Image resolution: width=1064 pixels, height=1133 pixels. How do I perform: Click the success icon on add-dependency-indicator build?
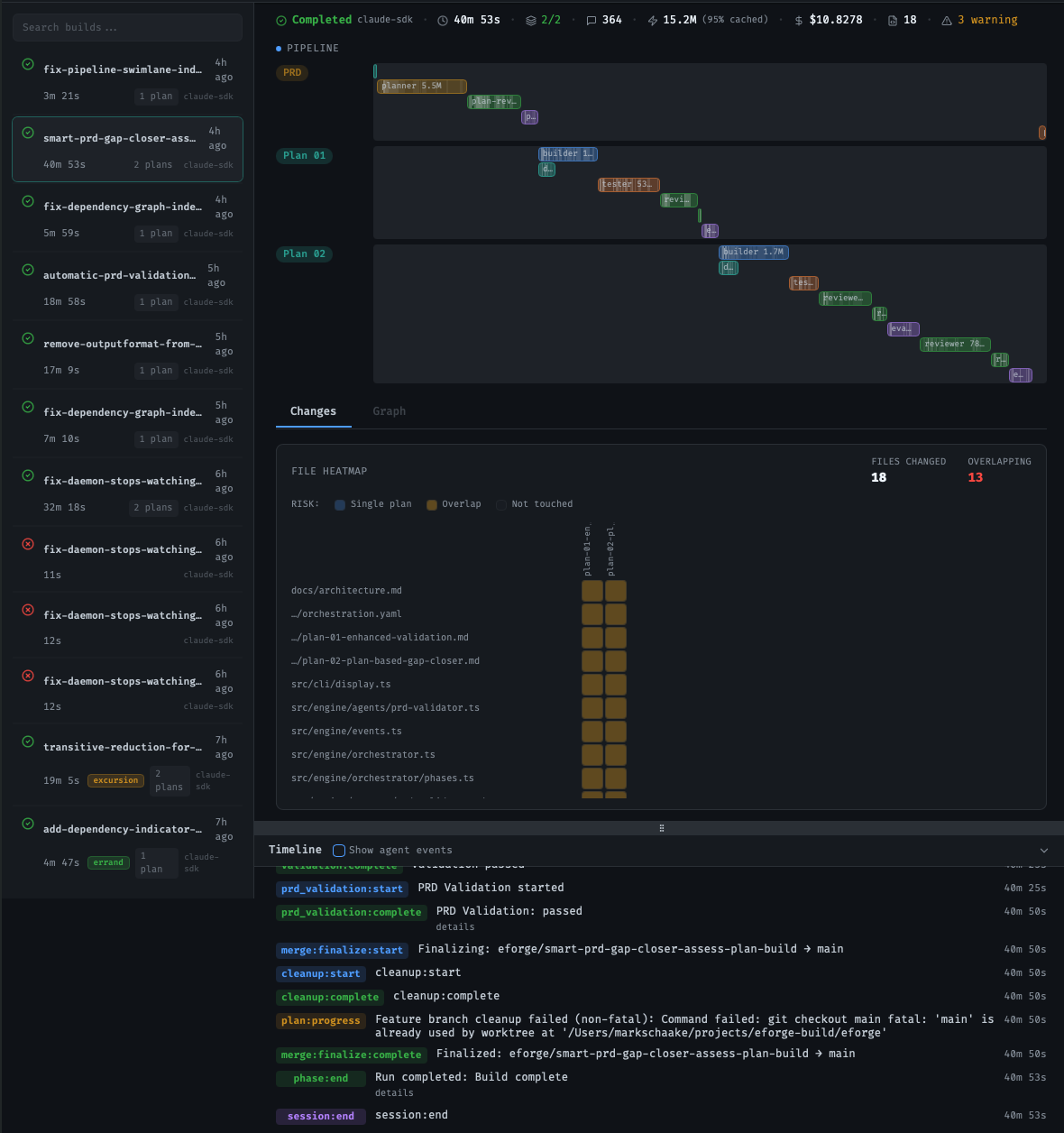click(28, 824)
